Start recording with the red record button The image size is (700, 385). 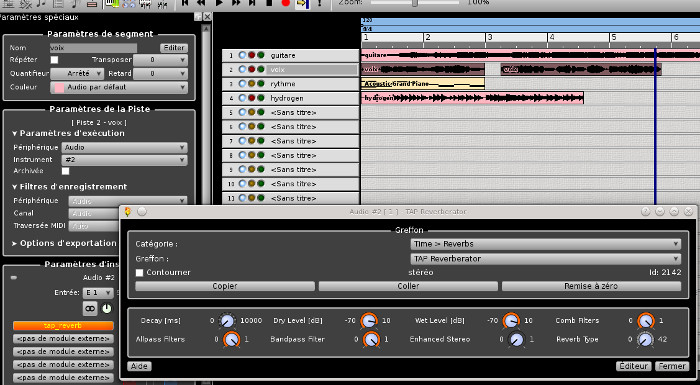pyautogui.click(x=286, y=3)
